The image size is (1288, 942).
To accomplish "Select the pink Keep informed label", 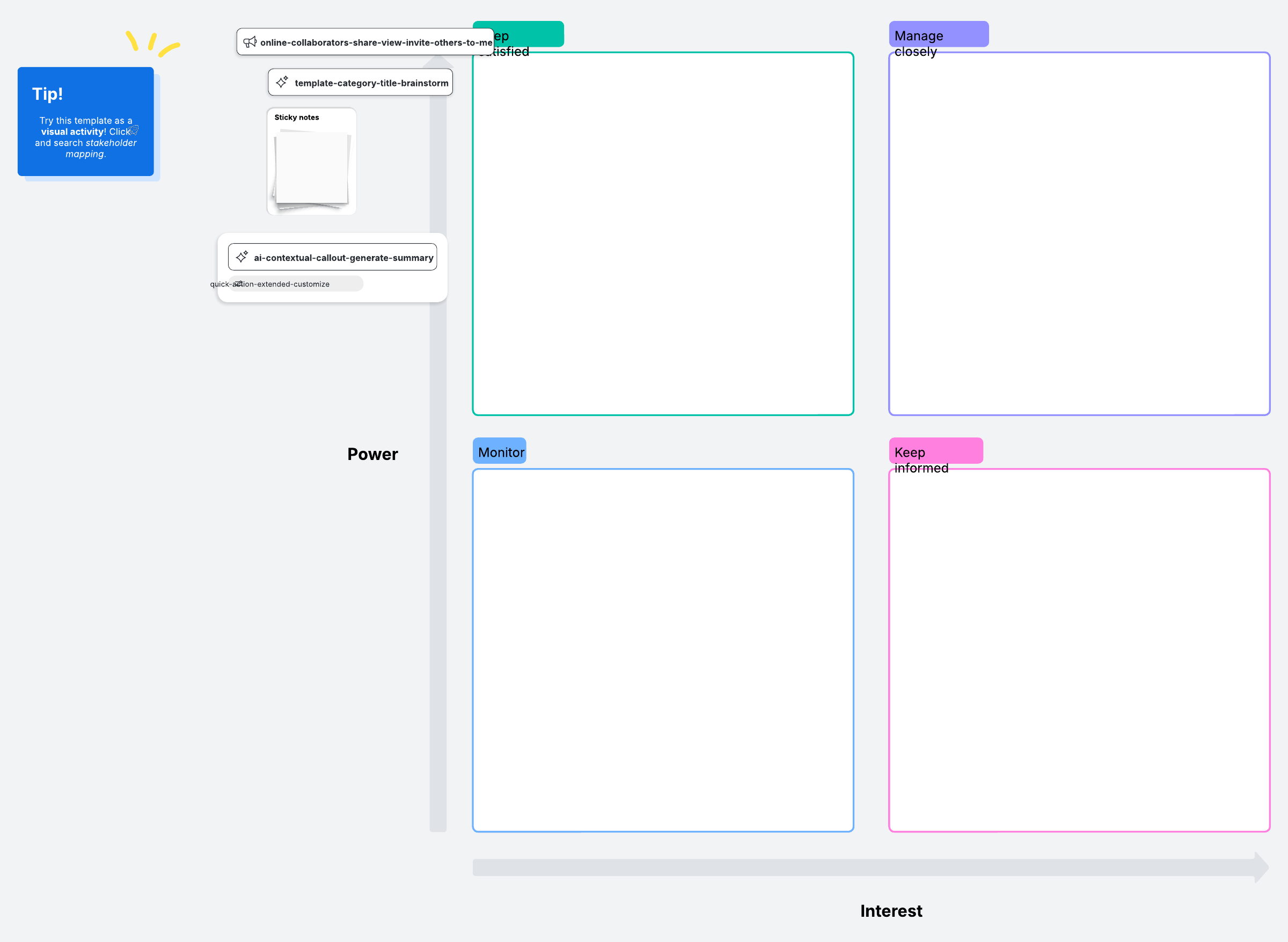I will click(x=935, y=451).
